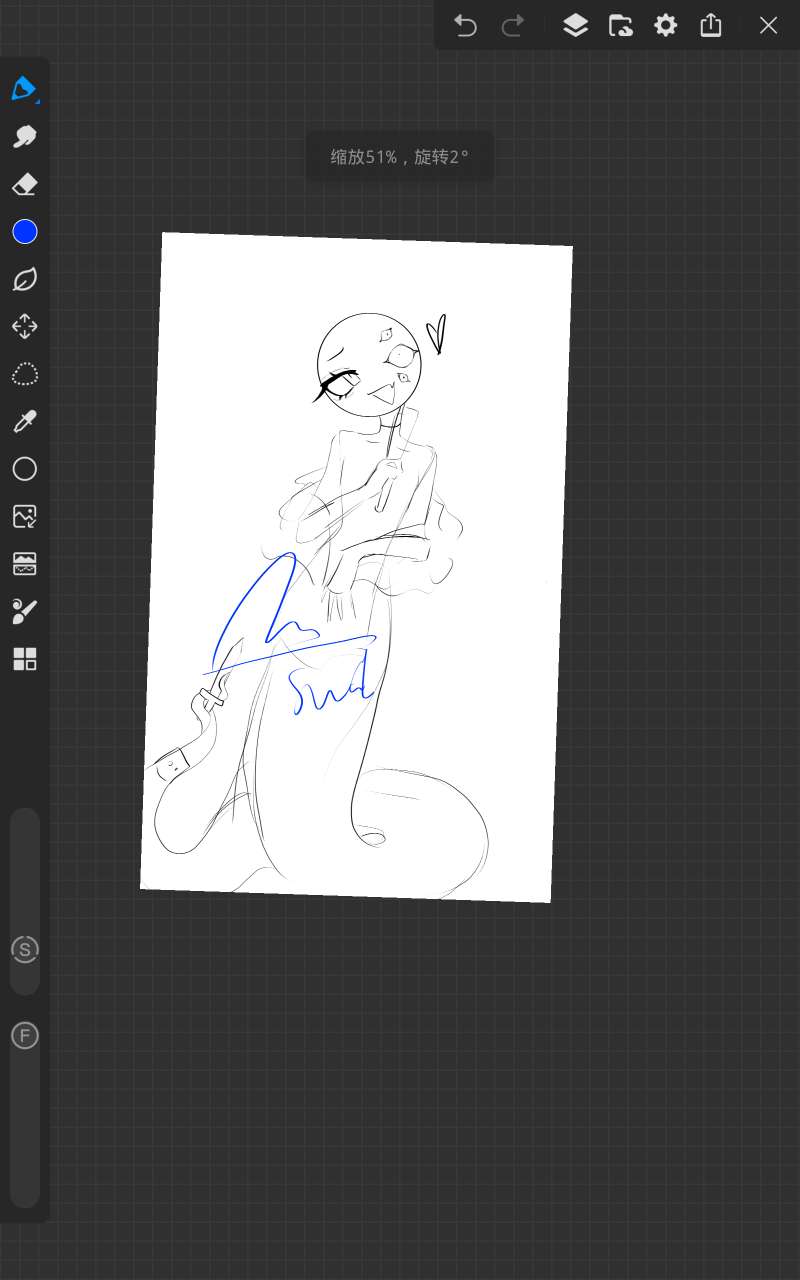
Task: Open the folder sync gallery icon
Action: click(621, 25)
